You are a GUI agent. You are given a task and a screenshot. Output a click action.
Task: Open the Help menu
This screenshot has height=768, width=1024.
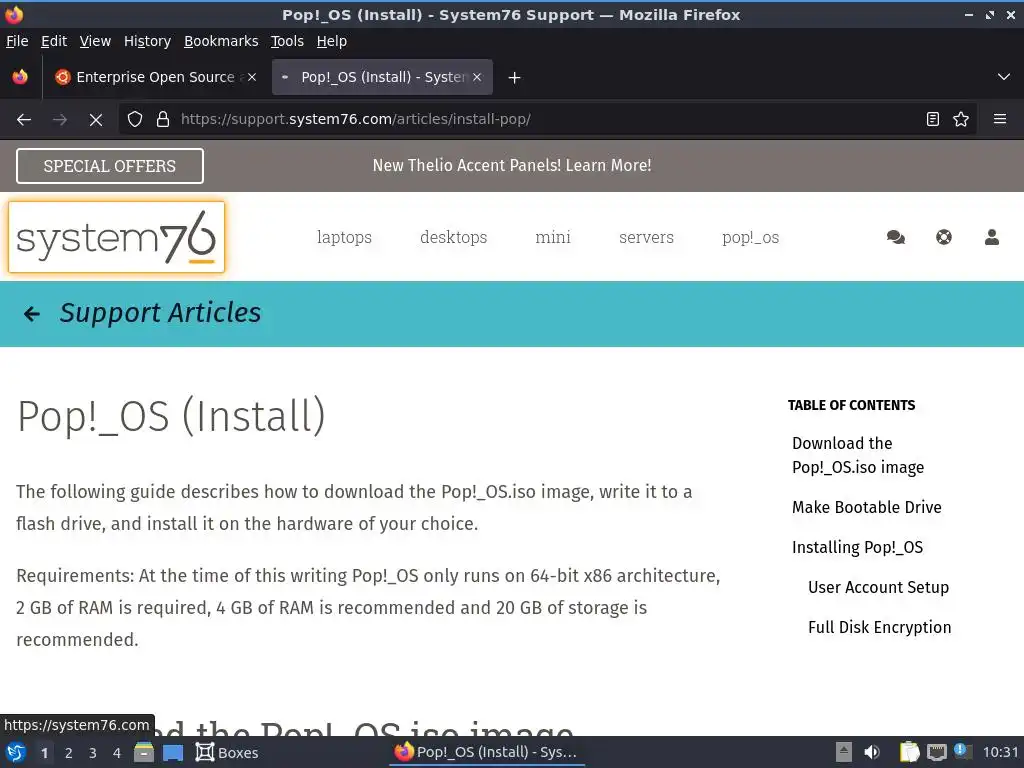point(332,41)
